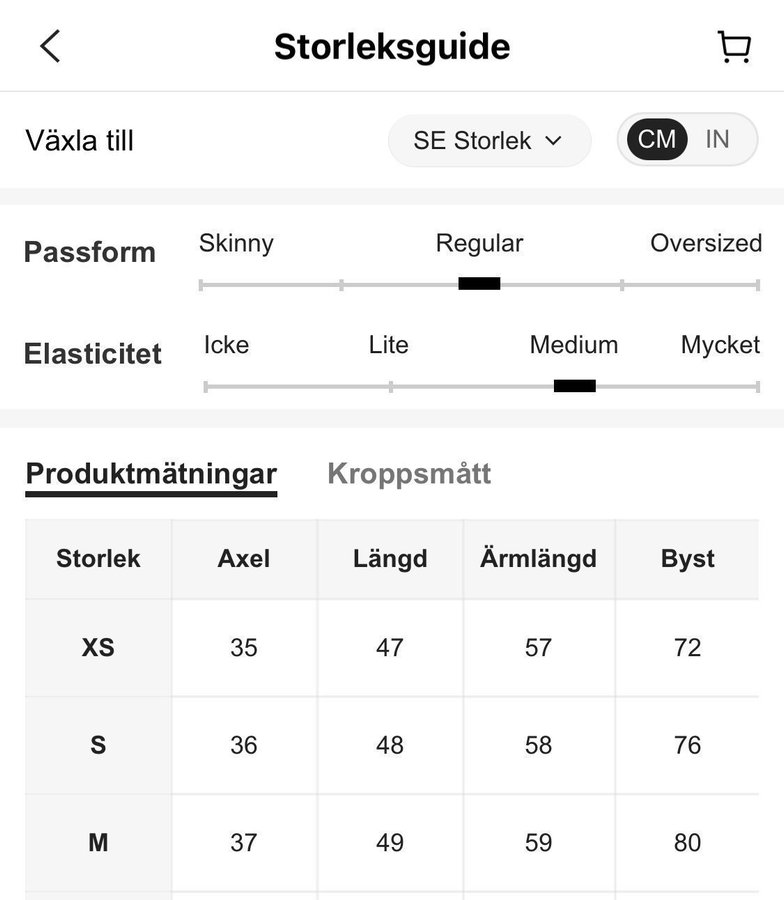Open the shopping cart
The image size is (784, 900).
(x=734, y=47)
